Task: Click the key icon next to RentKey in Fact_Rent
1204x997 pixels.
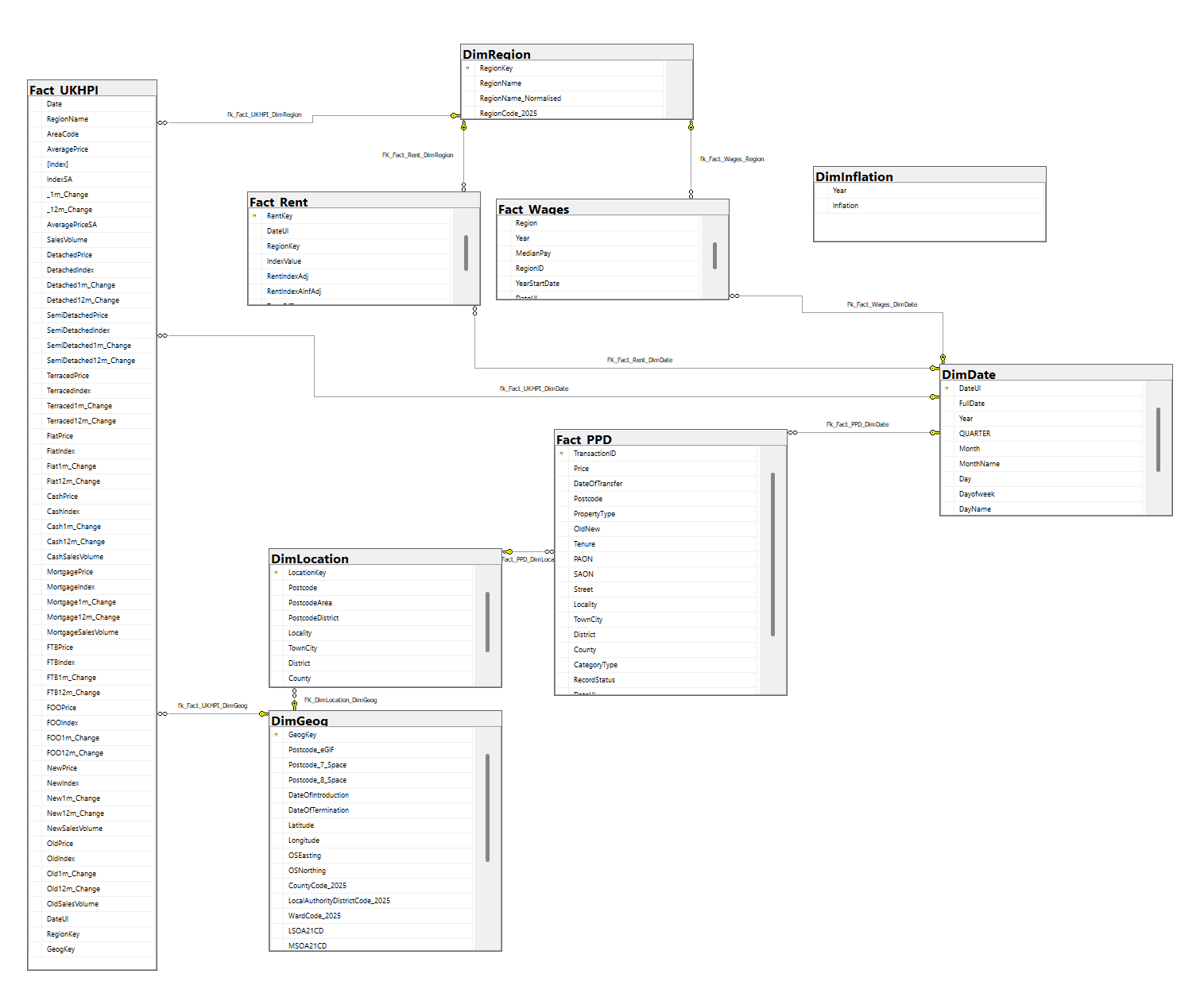Action: coord(254,216)
